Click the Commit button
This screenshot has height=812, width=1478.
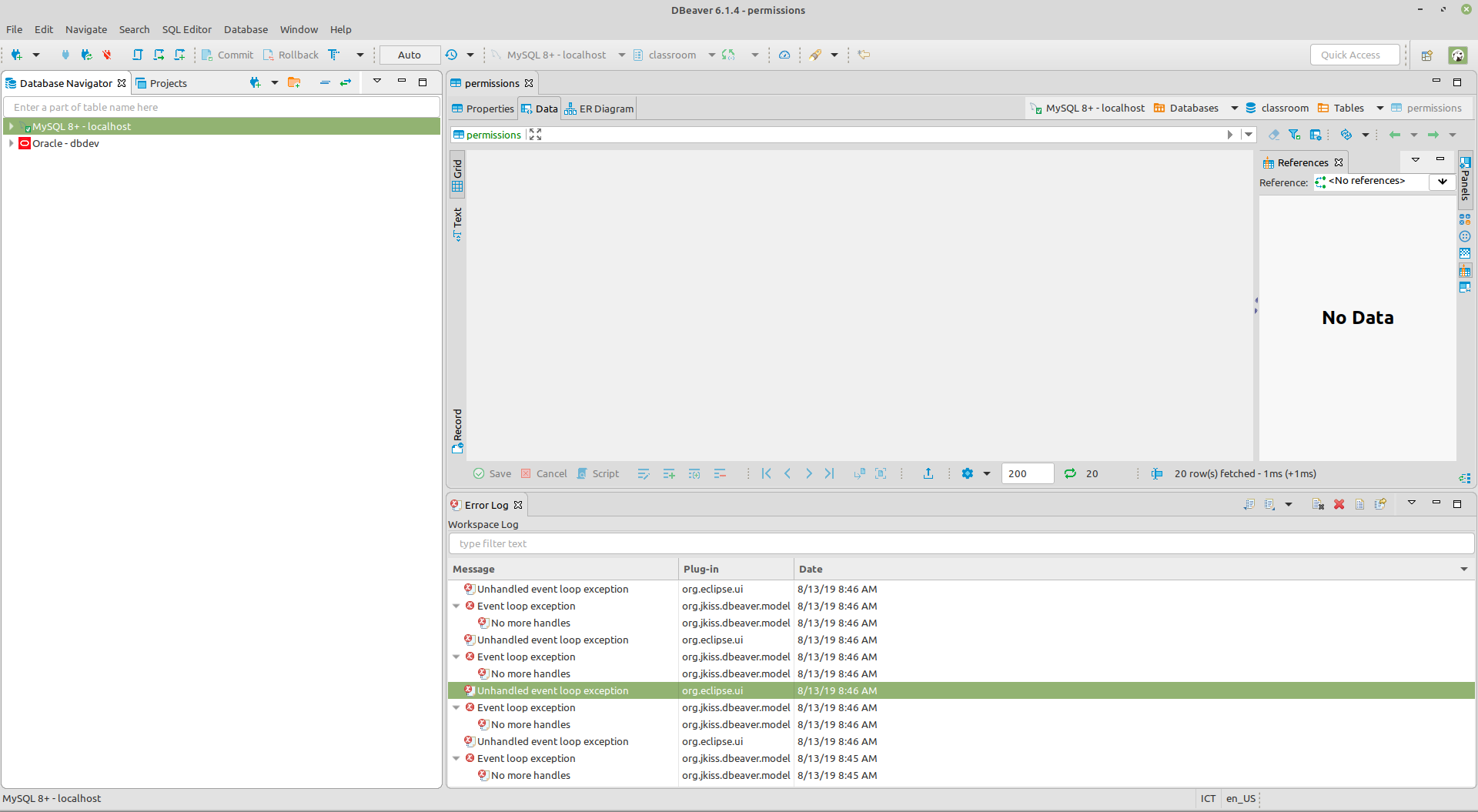[228, 55]
